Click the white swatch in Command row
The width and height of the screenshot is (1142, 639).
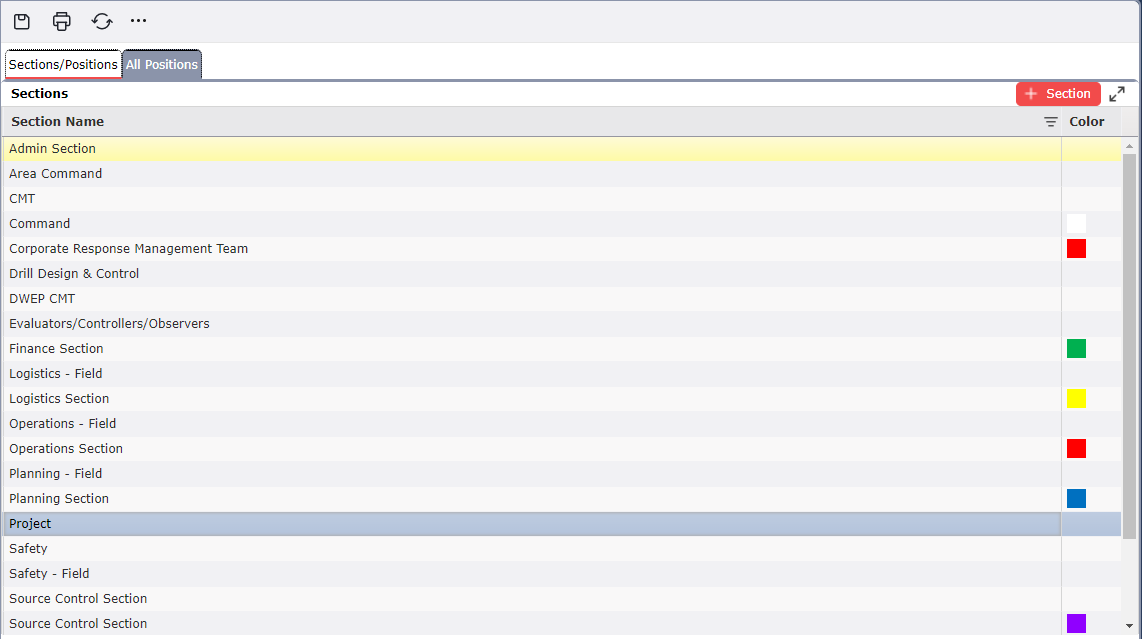click(x=1076, y=224)
